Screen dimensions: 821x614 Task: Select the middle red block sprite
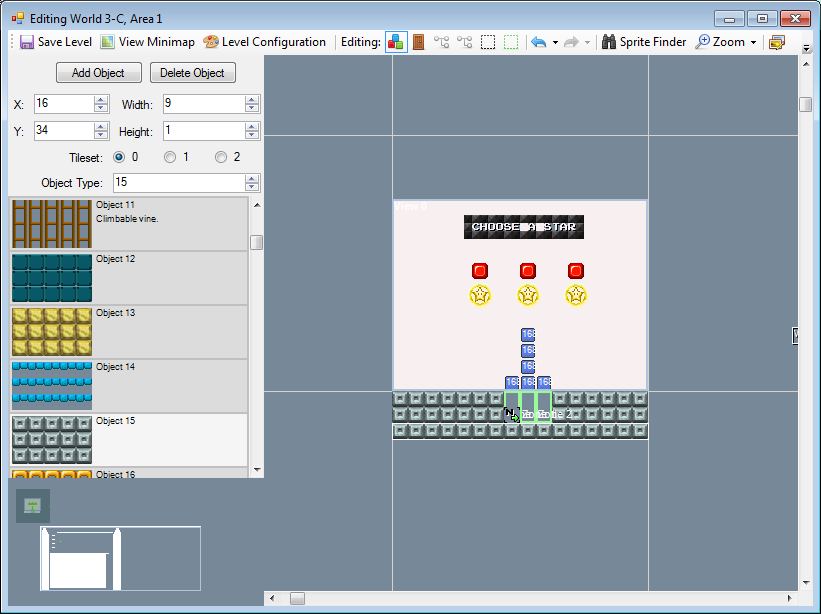click(528, 271)
